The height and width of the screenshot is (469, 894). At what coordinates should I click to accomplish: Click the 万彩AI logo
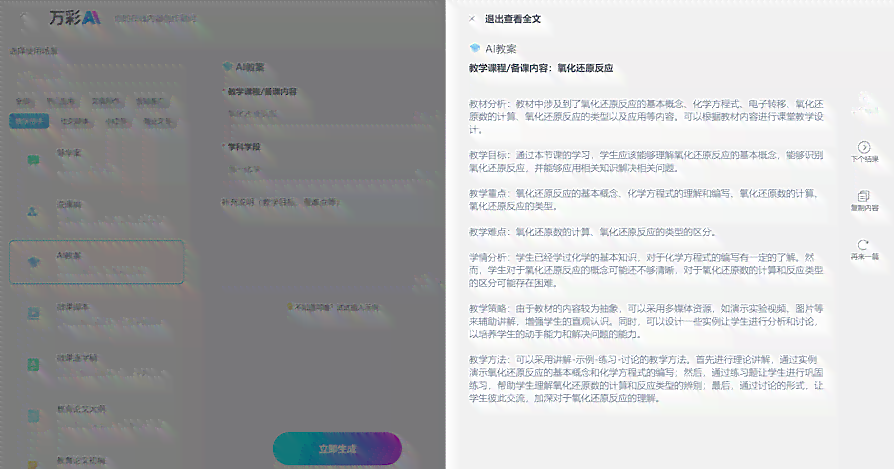click(75, 18)
